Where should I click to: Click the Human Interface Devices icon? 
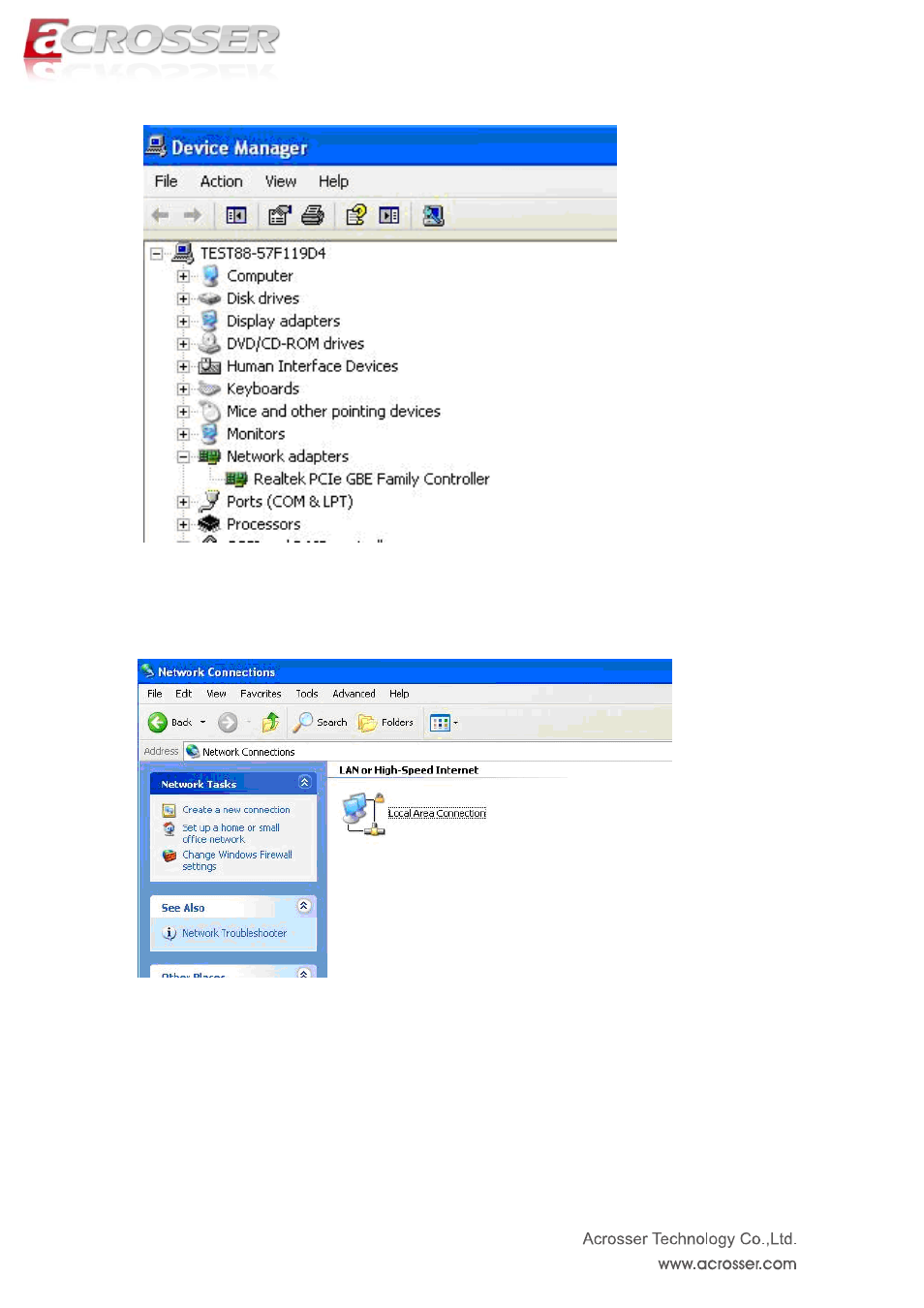click(x=209, y=366)
